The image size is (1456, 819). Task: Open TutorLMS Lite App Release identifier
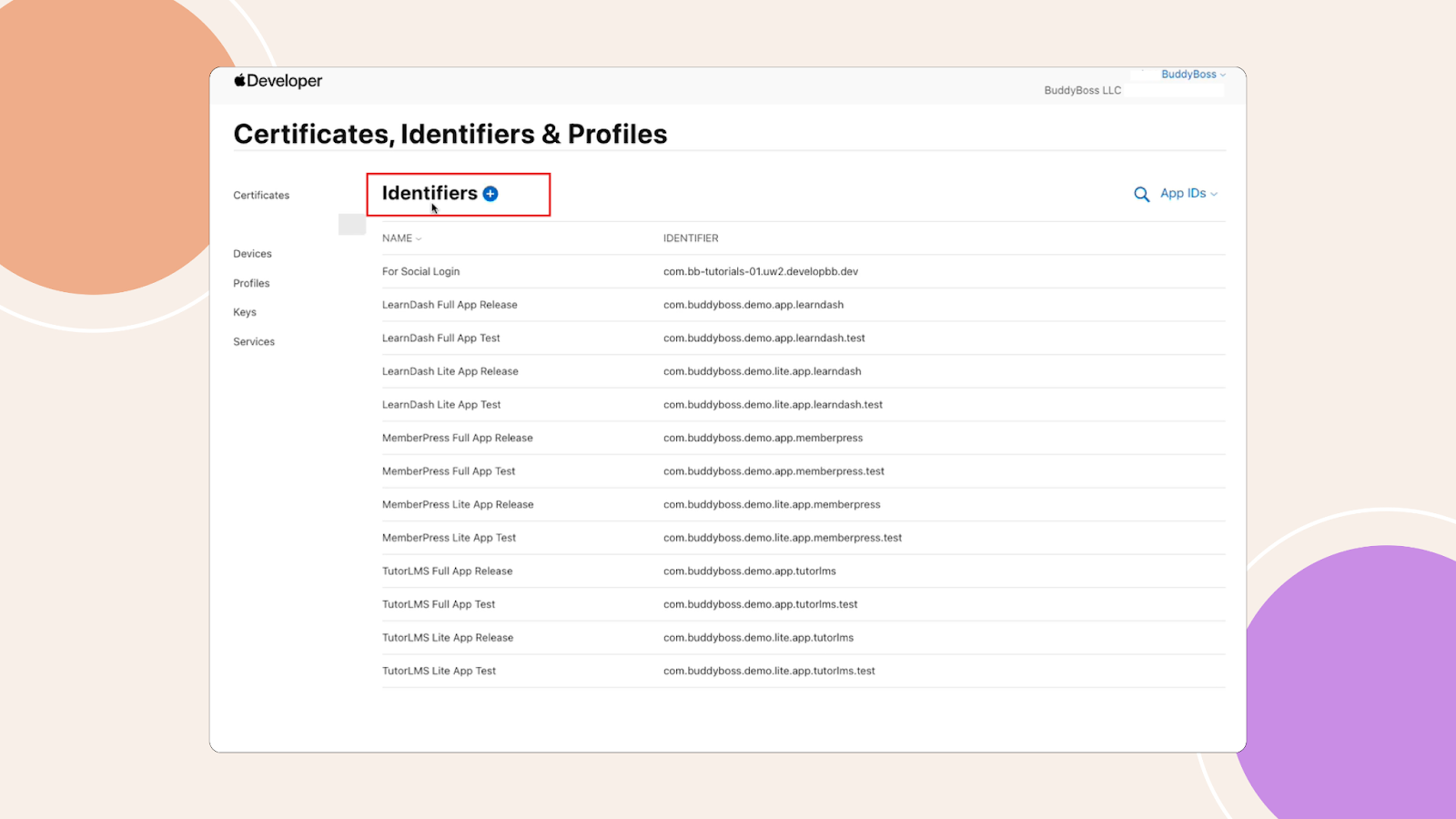[x=448, y=638]
